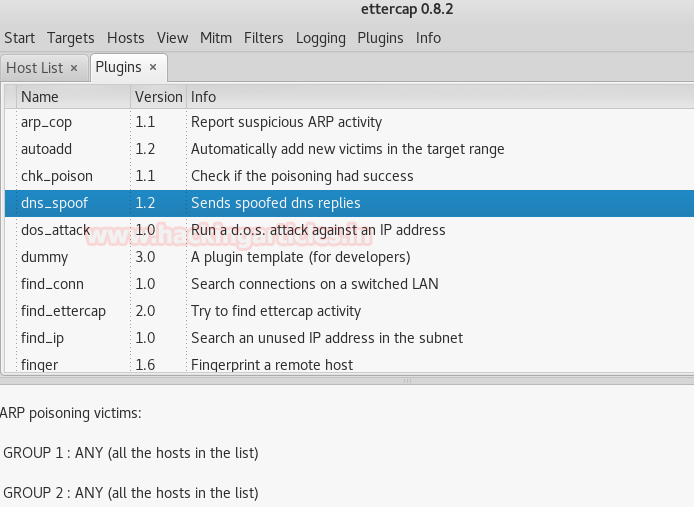This screenshot has width=694, height=507.
Task: Open the Targets menu
Action: (71, 38)
